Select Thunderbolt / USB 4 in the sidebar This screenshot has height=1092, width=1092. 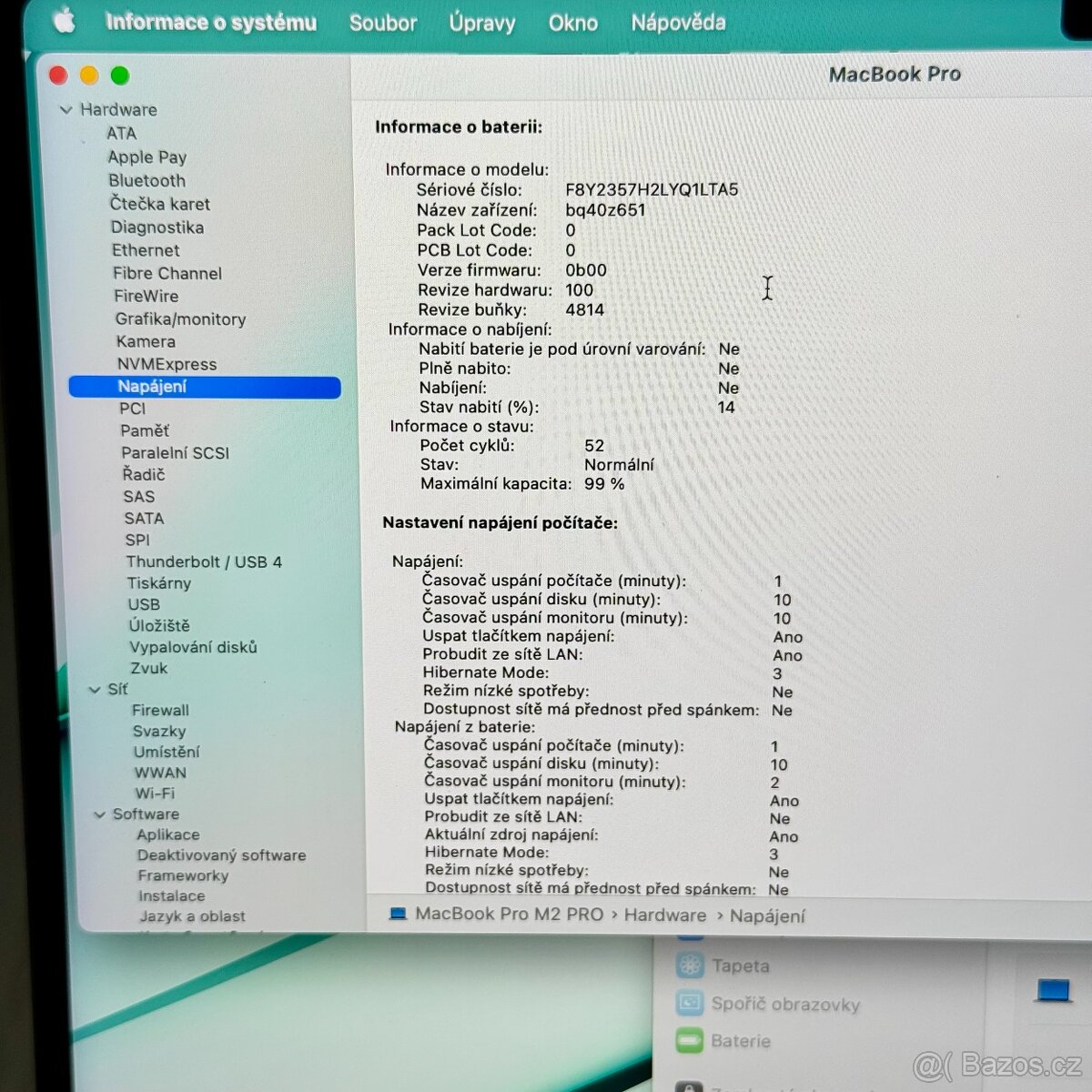pyautogui.click(x=204, y=561)
